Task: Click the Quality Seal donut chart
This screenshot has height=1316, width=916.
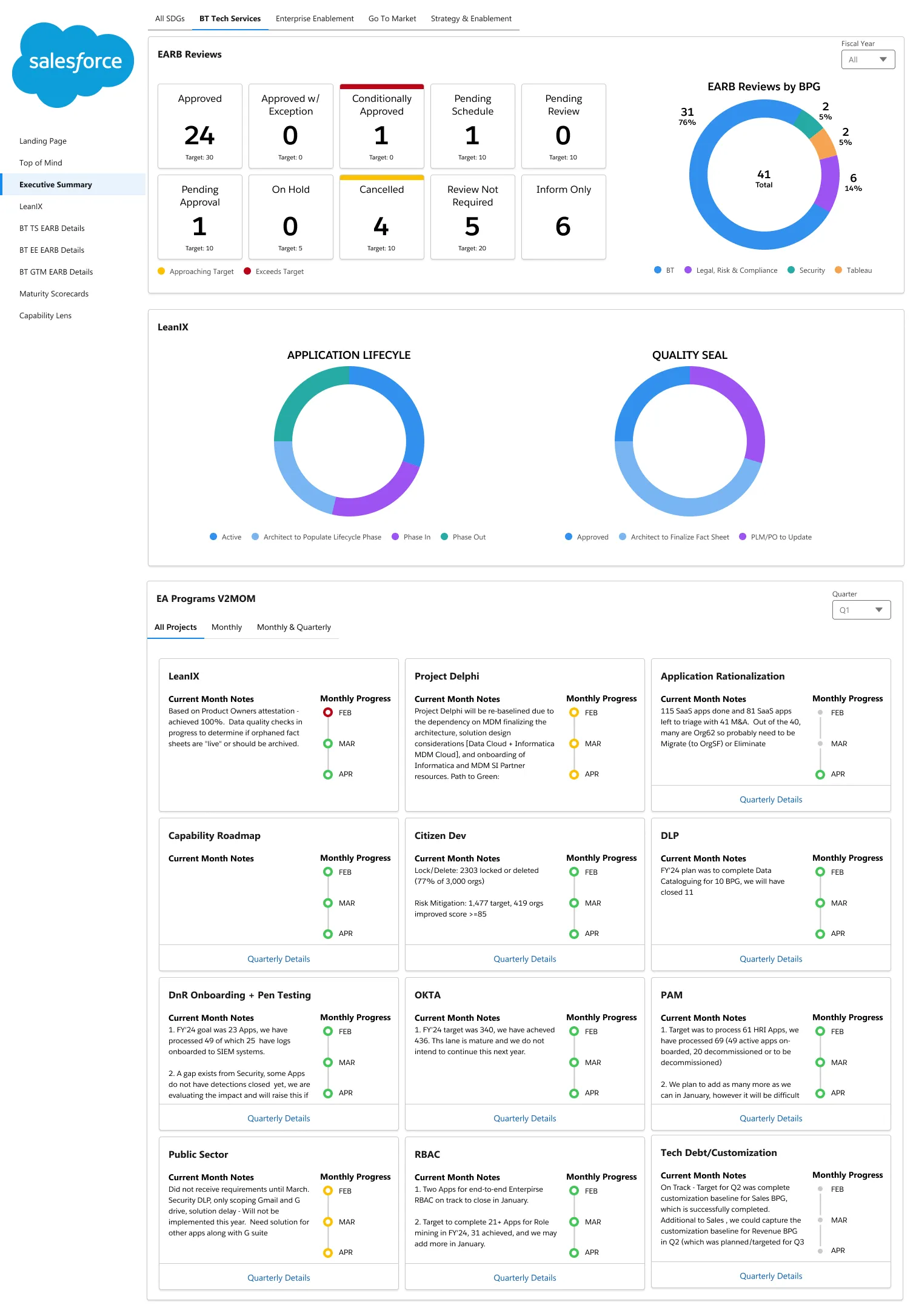Action: click(x=690, y=441)
